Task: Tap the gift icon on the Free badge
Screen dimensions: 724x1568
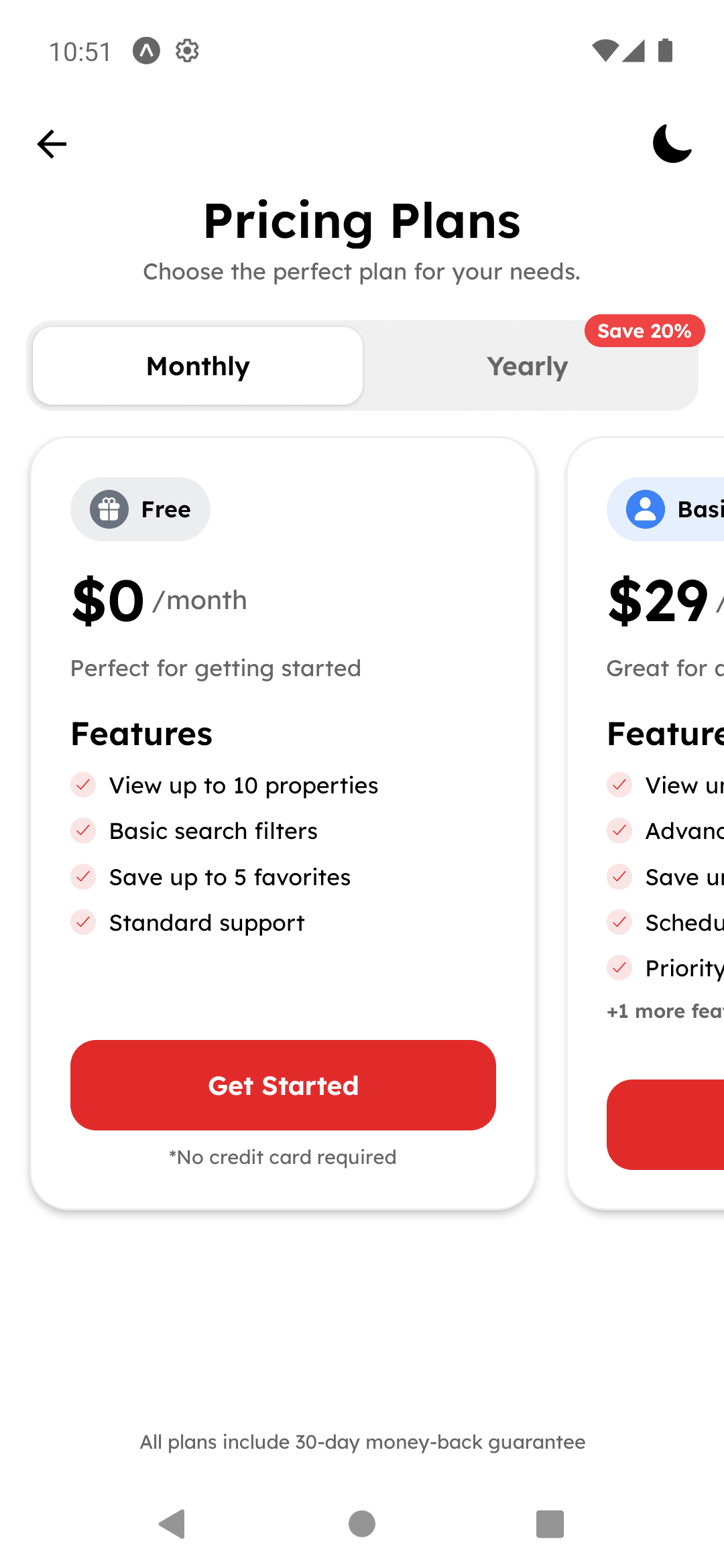Action: click(x=108, y=509)
